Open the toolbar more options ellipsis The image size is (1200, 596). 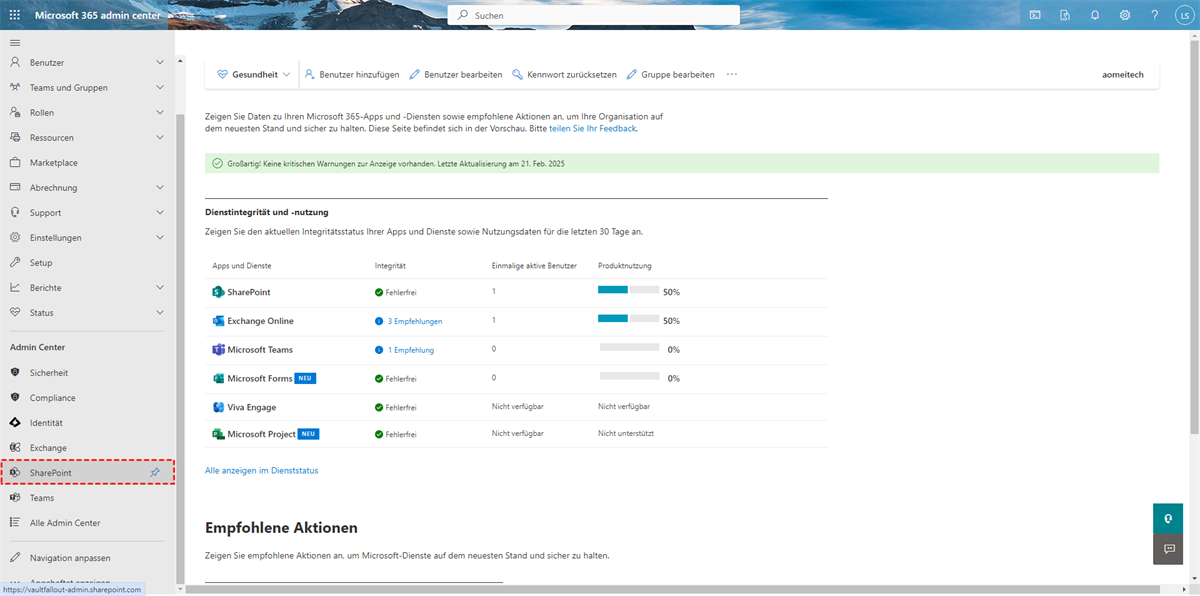(x=732, y=74)
